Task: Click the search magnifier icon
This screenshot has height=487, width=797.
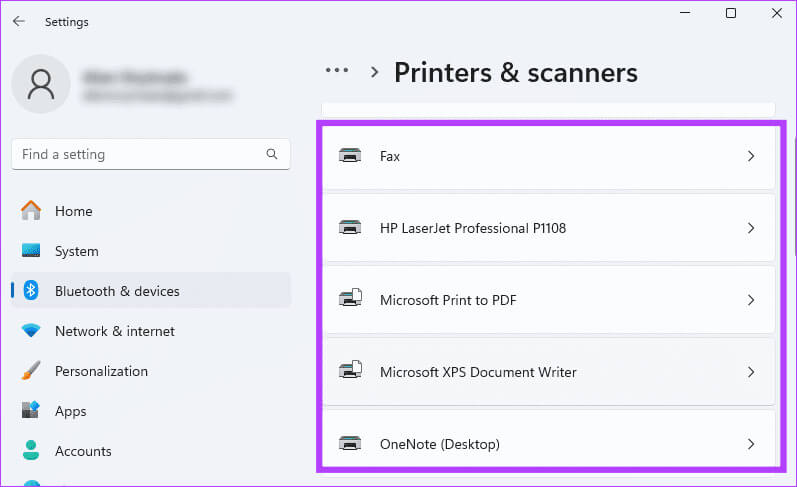Action: 272,154
